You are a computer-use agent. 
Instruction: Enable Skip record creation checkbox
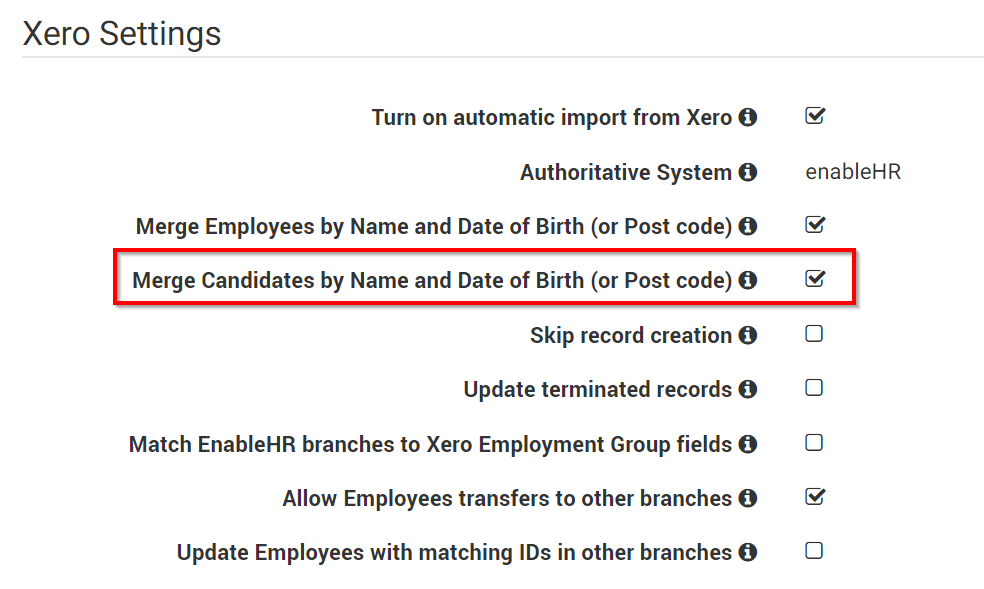click(814, 334)
